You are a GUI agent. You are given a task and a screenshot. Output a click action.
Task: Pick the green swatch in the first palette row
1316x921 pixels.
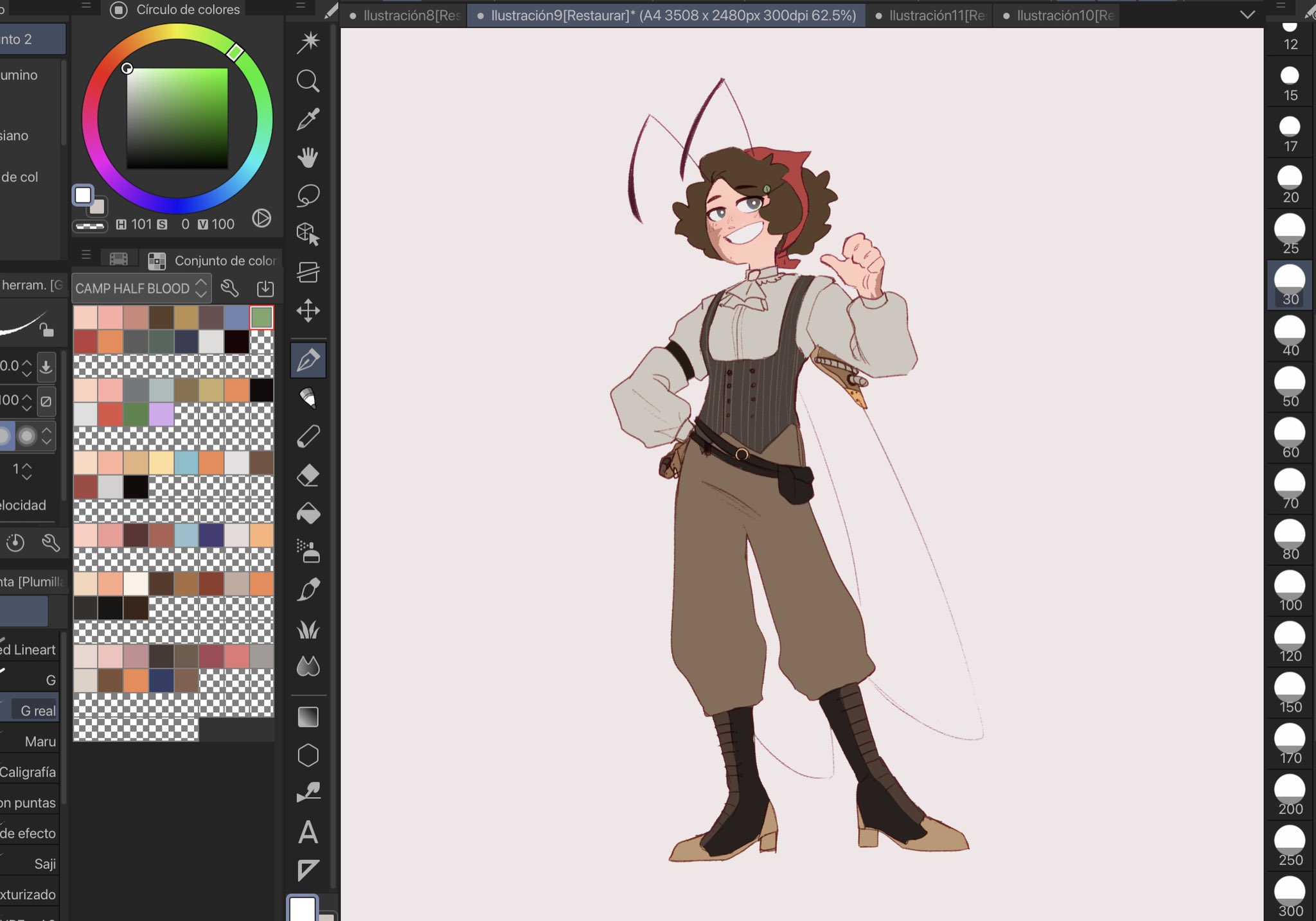point(262,317)
